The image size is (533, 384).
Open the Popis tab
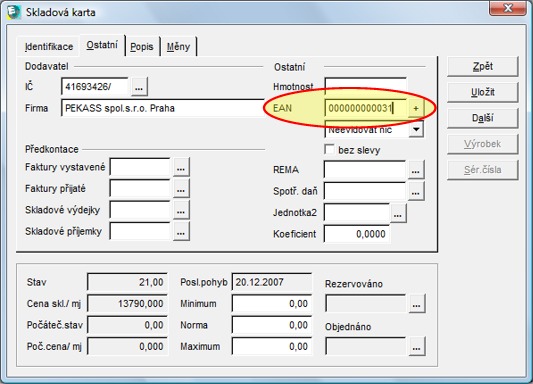coord(142,47)
